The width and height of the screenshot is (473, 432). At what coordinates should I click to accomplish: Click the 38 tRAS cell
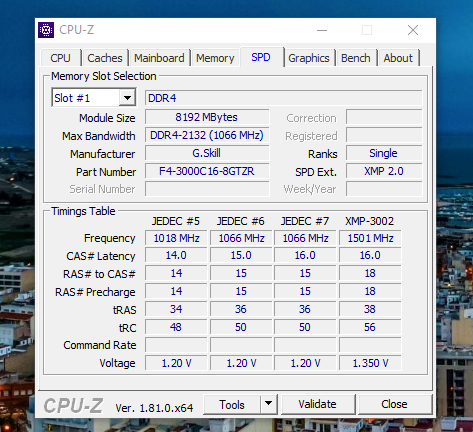370,309
